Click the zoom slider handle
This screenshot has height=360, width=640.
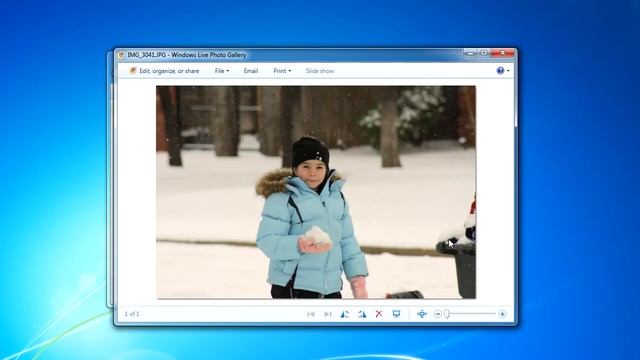pyautogui.click(x=447, y=313)
